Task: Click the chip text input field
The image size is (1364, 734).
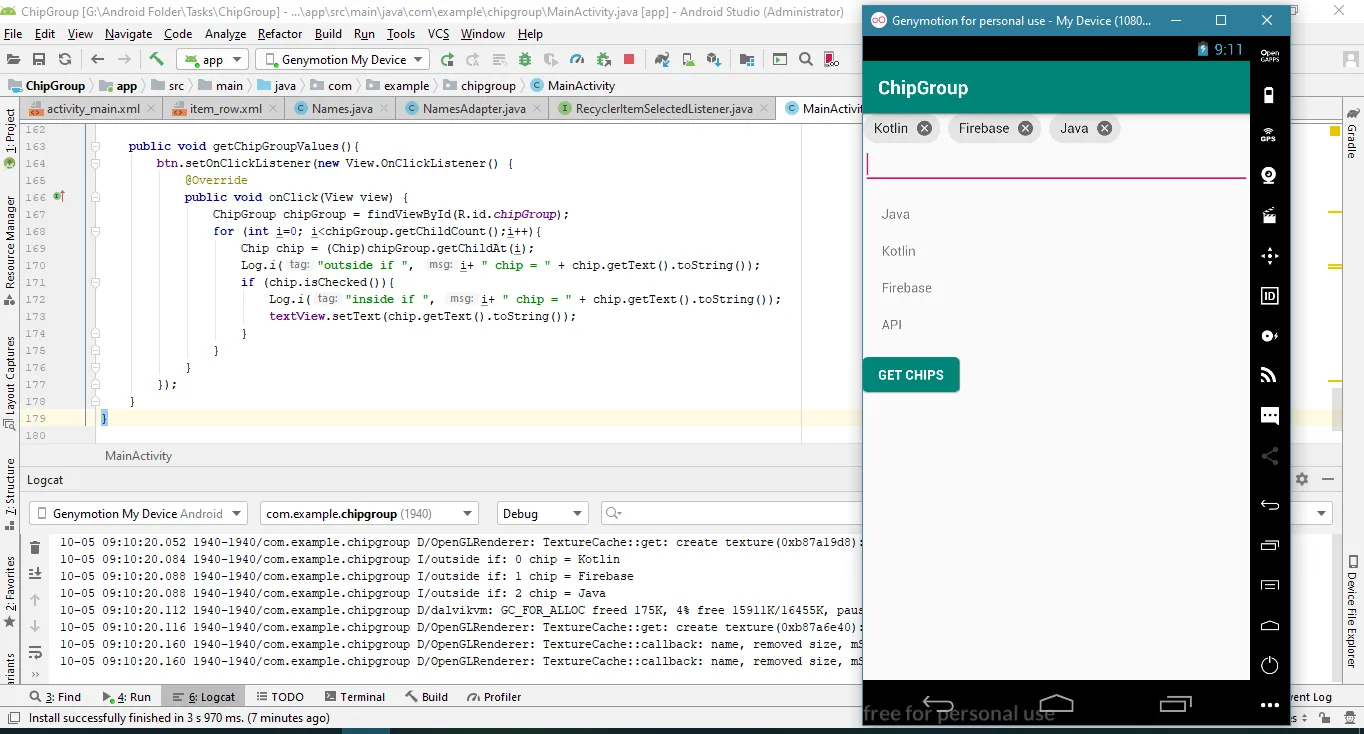Action: pyautogui.click(x=1055, y=165)
